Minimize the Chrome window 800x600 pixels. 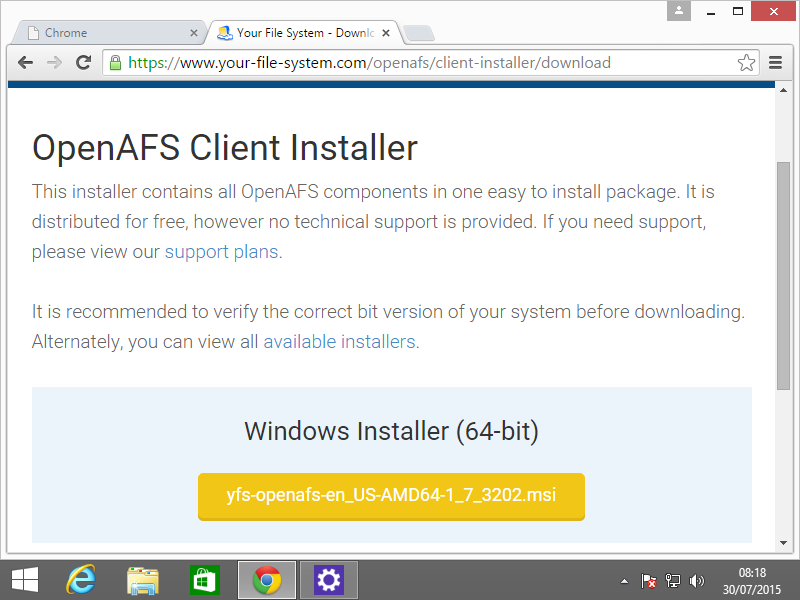point(711,11)
